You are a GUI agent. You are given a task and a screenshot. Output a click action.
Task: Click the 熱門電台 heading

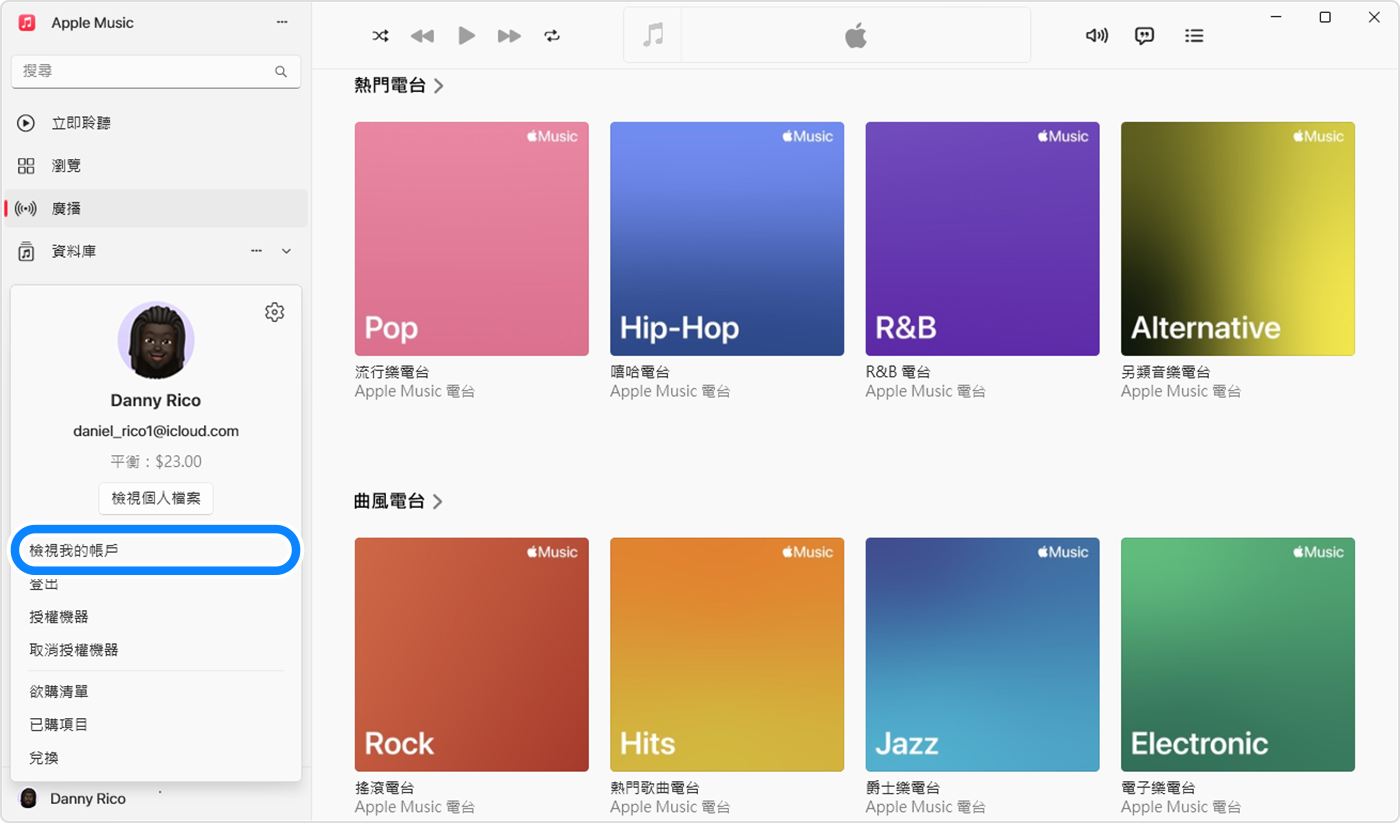pos(390,86)
